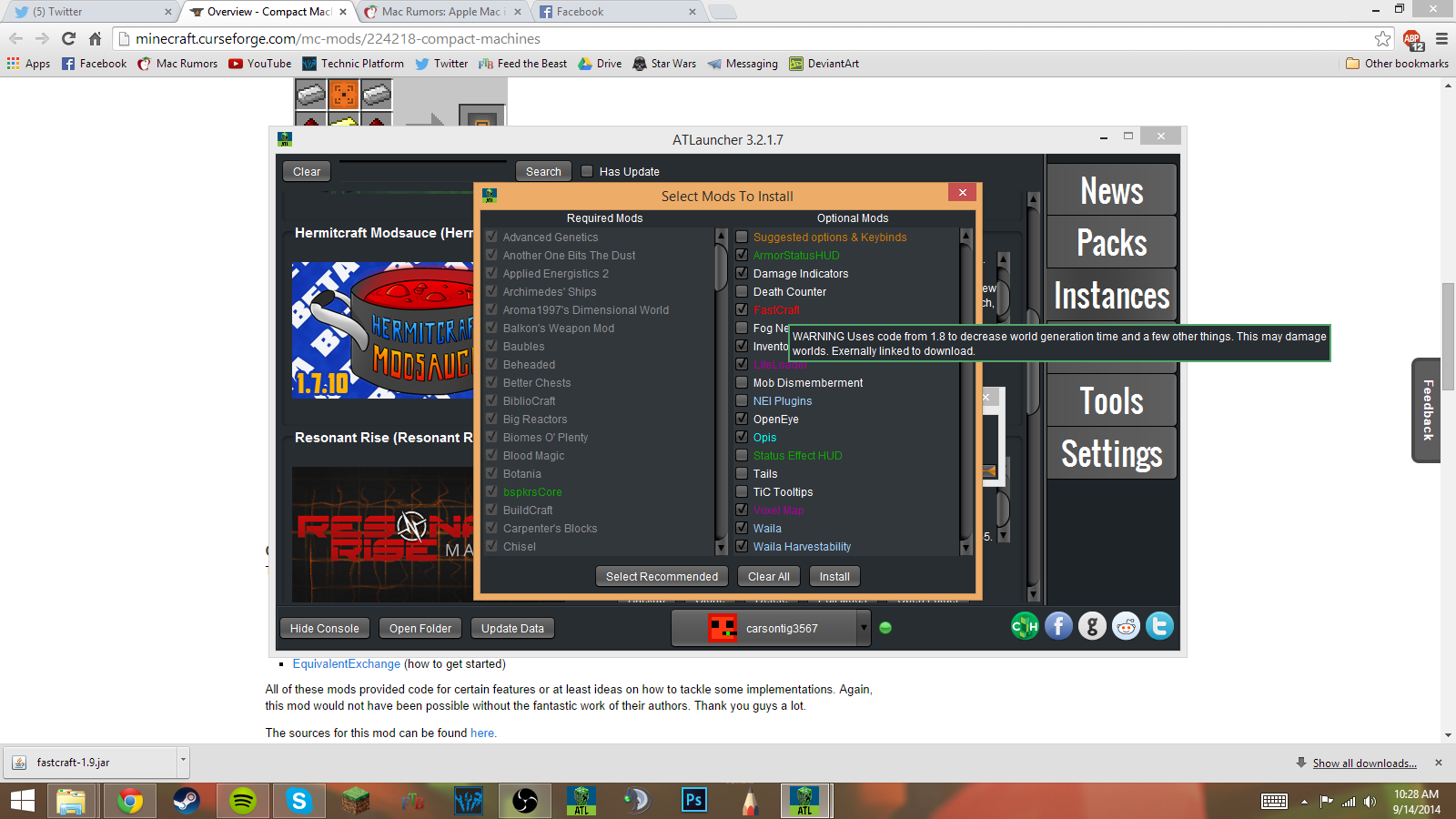Click the Install button
Viewport: 1456px width, 819px height.
click(834, 577)
